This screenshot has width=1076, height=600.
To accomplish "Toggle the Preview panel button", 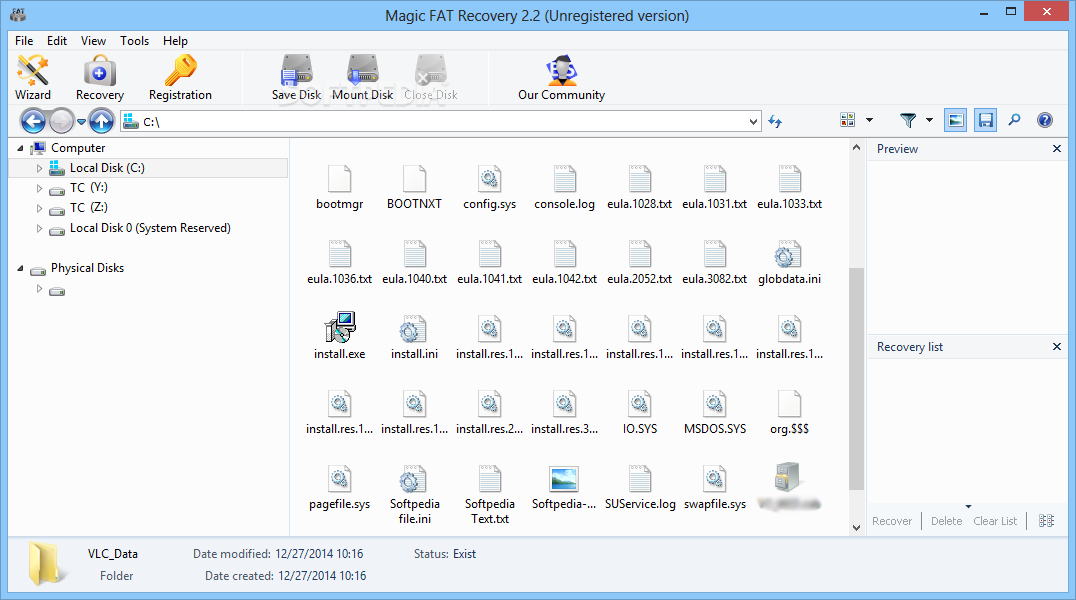I will (955, 121).
